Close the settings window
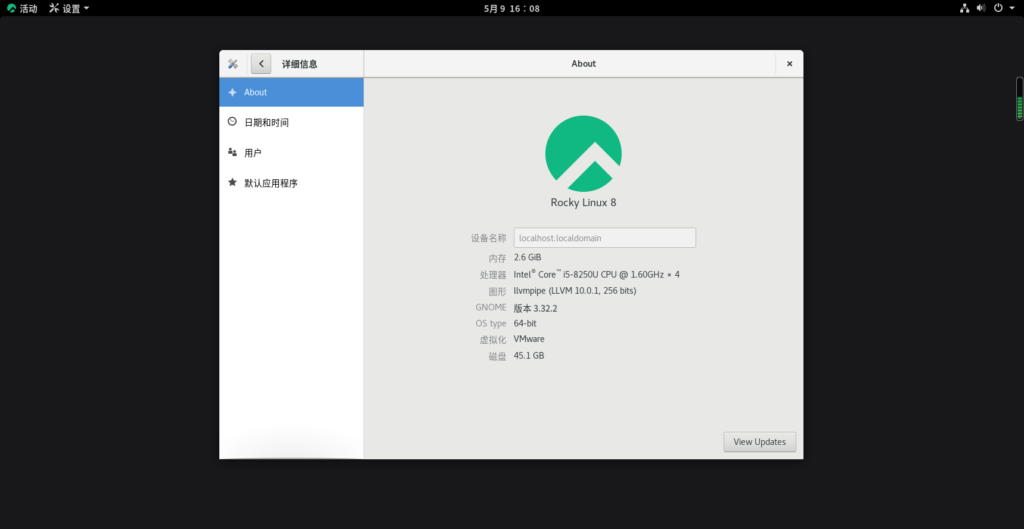Viewport: 1024px width, 529px height. pos(790,63)
